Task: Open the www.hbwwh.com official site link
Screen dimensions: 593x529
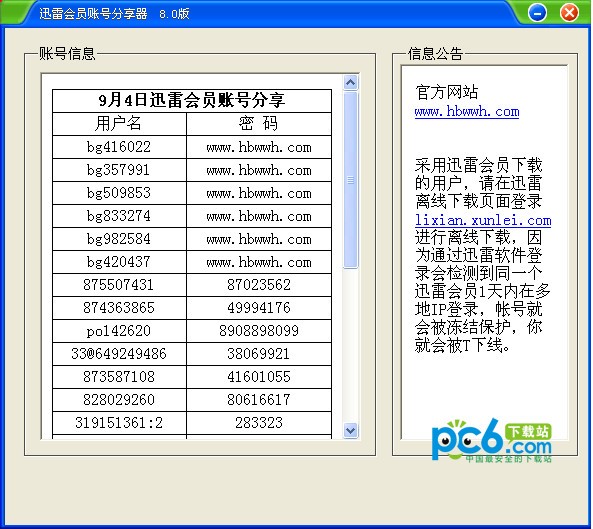Action: (467, 112)
